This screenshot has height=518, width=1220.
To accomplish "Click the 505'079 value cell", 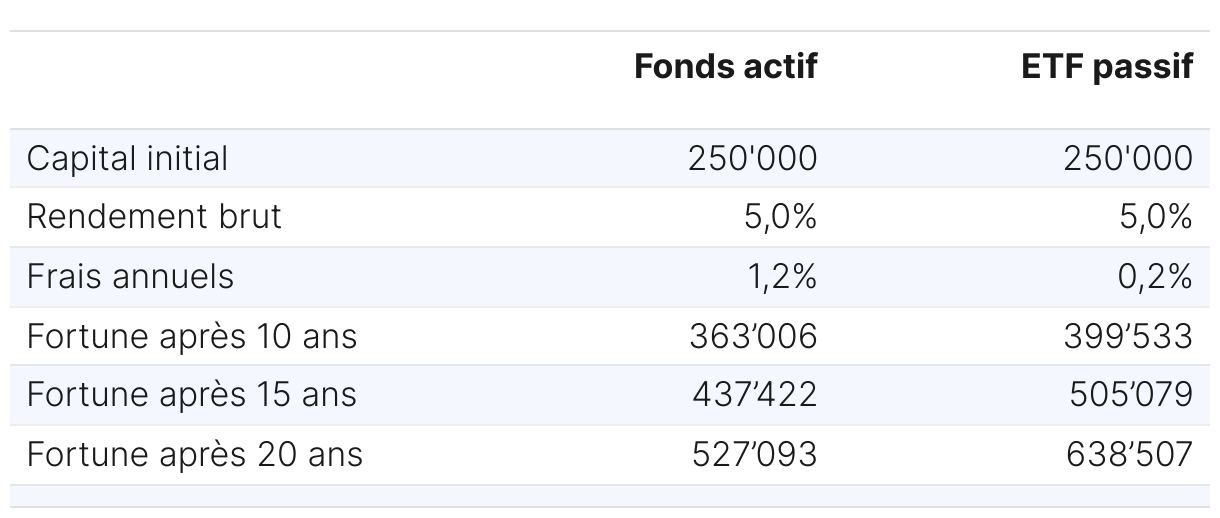I will pyautogui.click(x=1129, y=395).
